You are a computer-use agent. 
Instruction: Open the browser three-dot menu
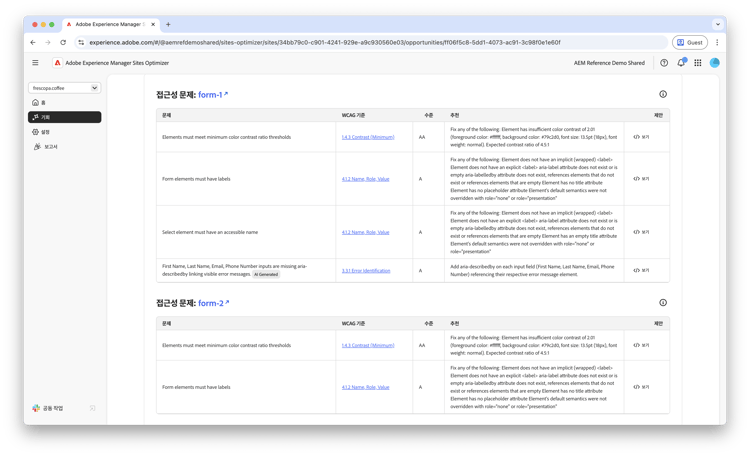(x=717, y=43)
